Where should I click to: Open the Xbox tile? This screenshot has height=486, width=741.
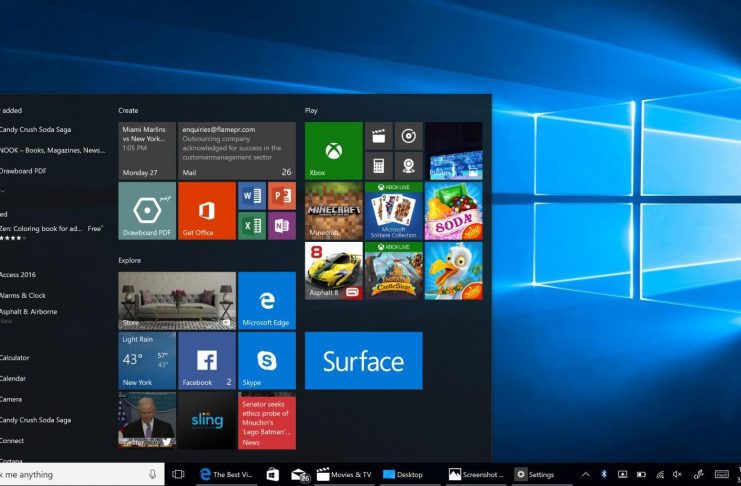click(x=334, y=151)
